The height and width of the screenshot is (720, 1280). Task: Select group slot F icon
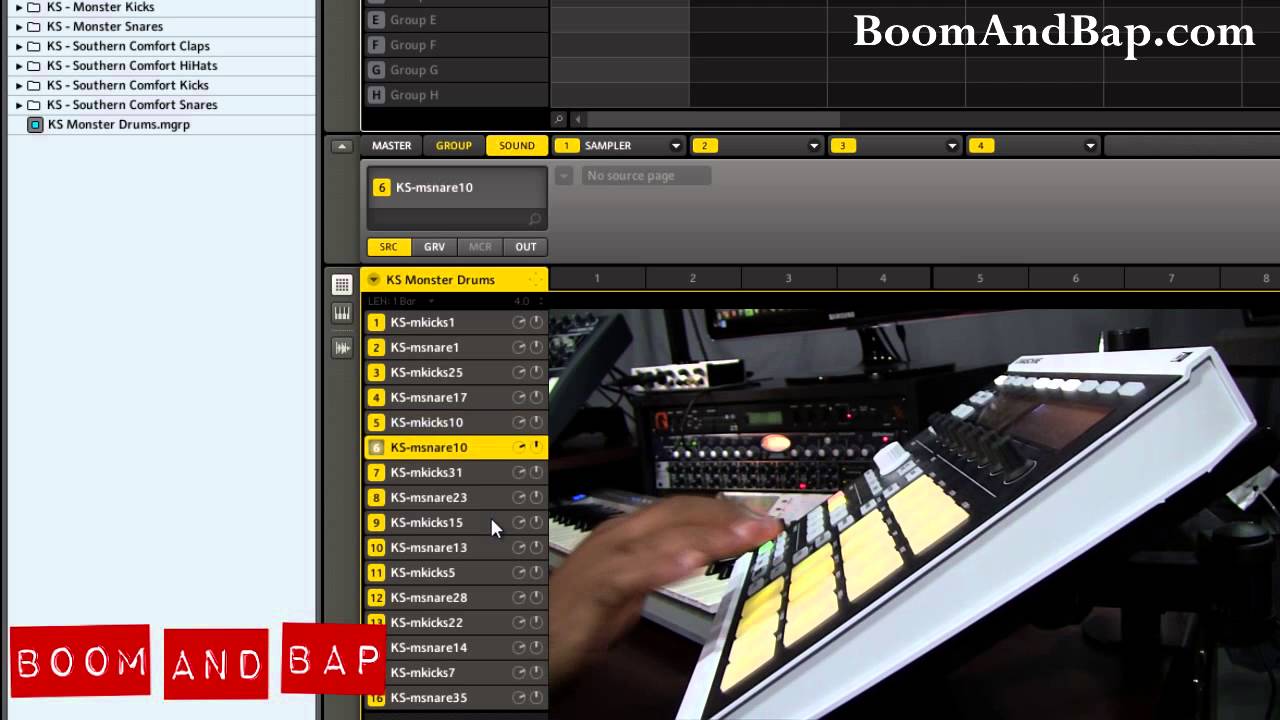[x=376, y=45]
